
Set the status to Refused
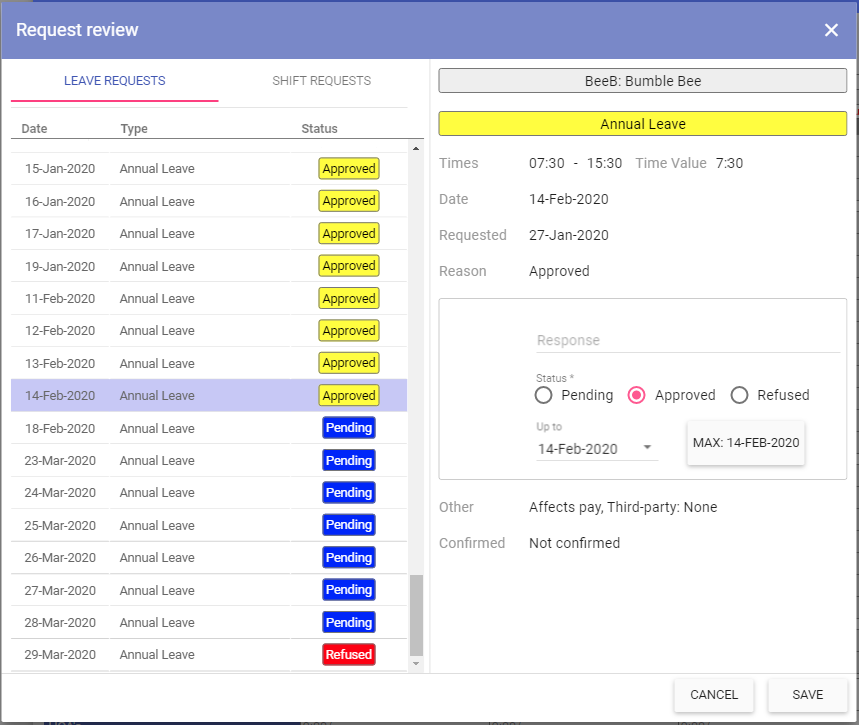click(x=740, y=395)
